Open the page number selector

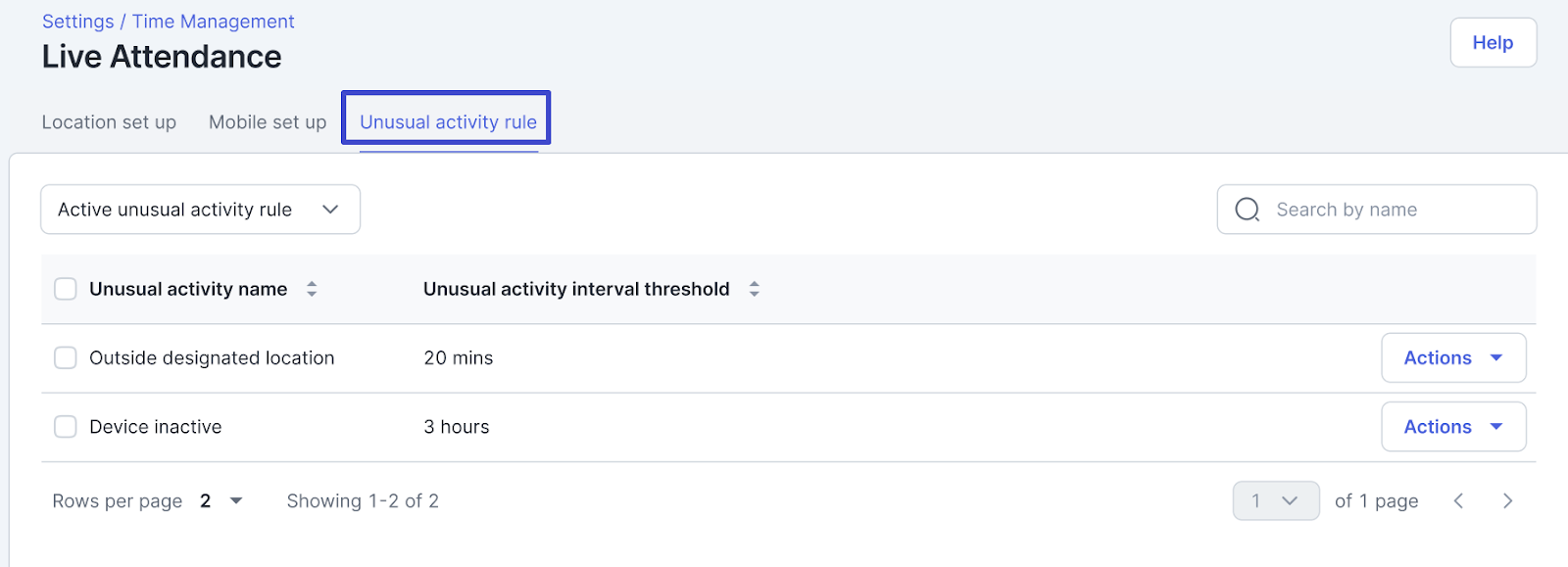coord(1275,501)
